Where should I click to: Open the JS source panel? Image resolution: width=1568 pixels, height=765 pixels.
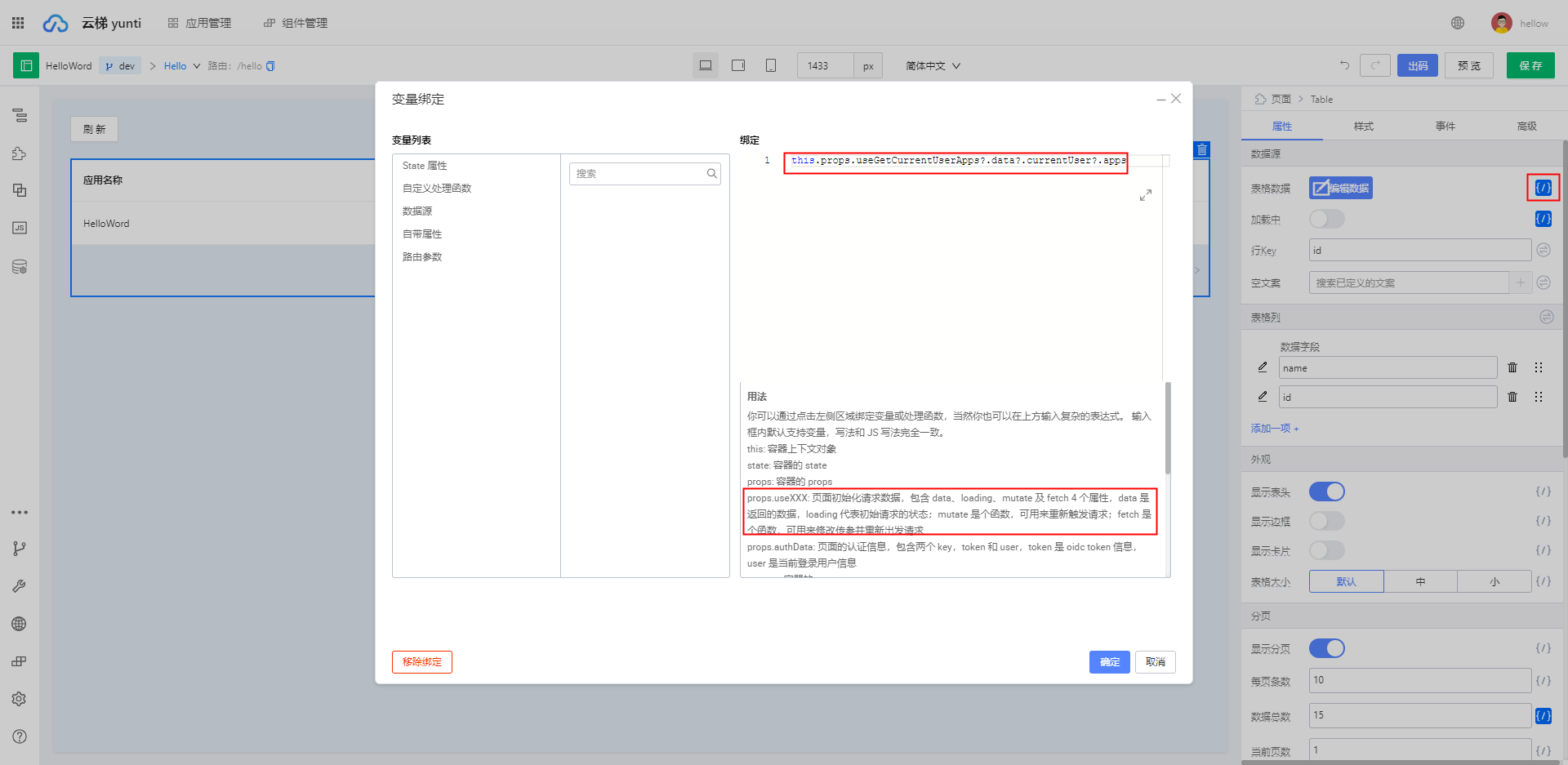point(20,228)
